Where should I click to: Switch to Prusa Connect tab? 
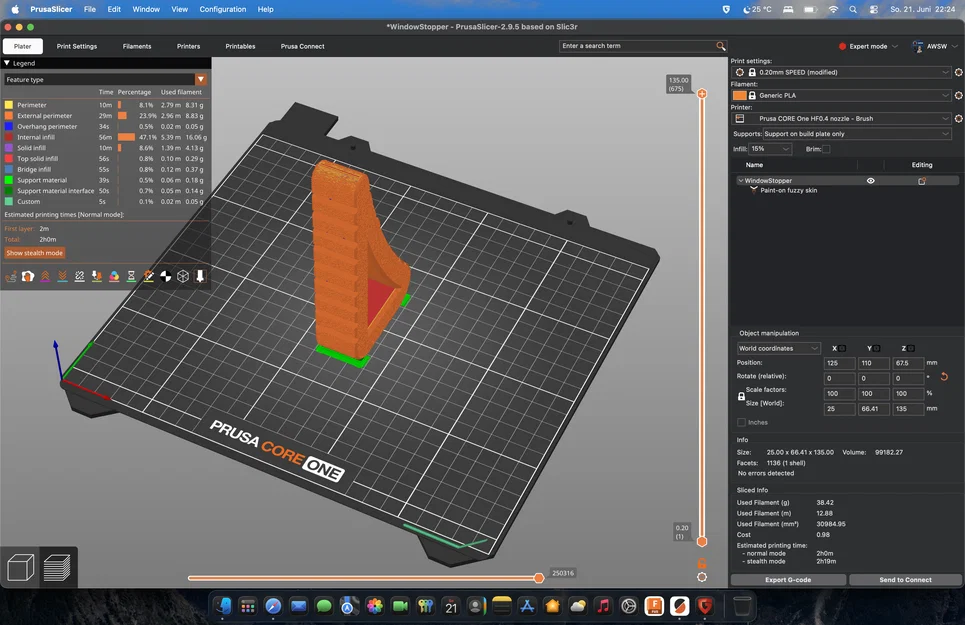tap(302, 46)
